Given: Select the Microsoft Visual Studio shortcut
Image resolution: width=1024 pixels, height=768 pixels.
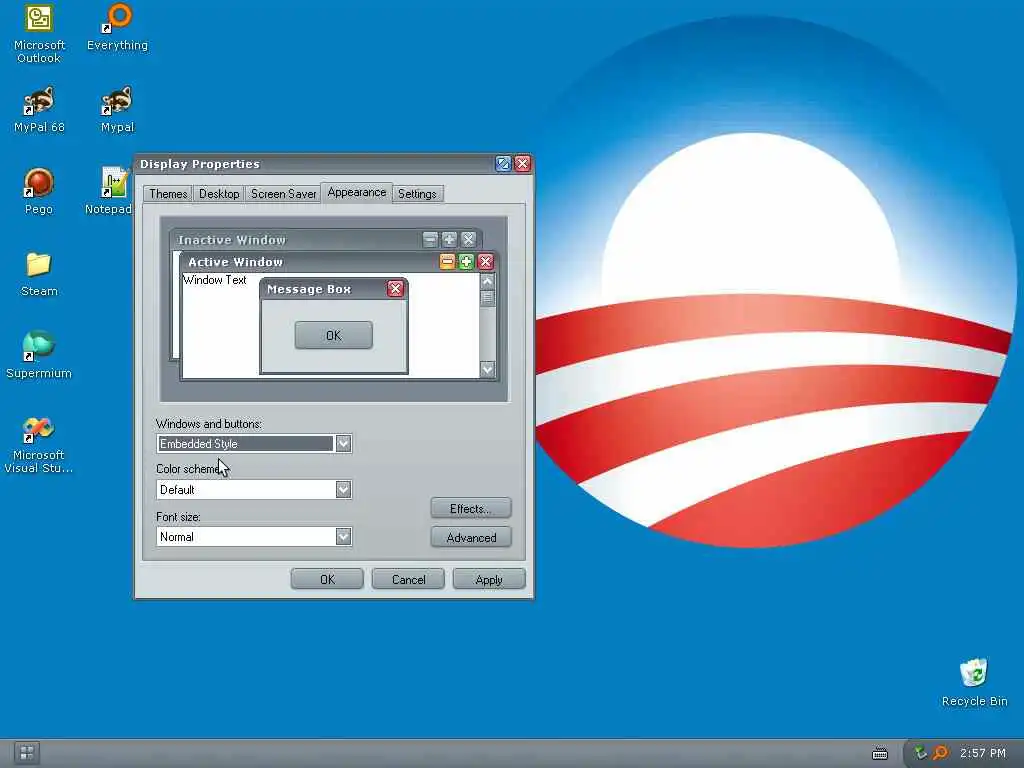Looking at the screenshot, I should point(39,445).
